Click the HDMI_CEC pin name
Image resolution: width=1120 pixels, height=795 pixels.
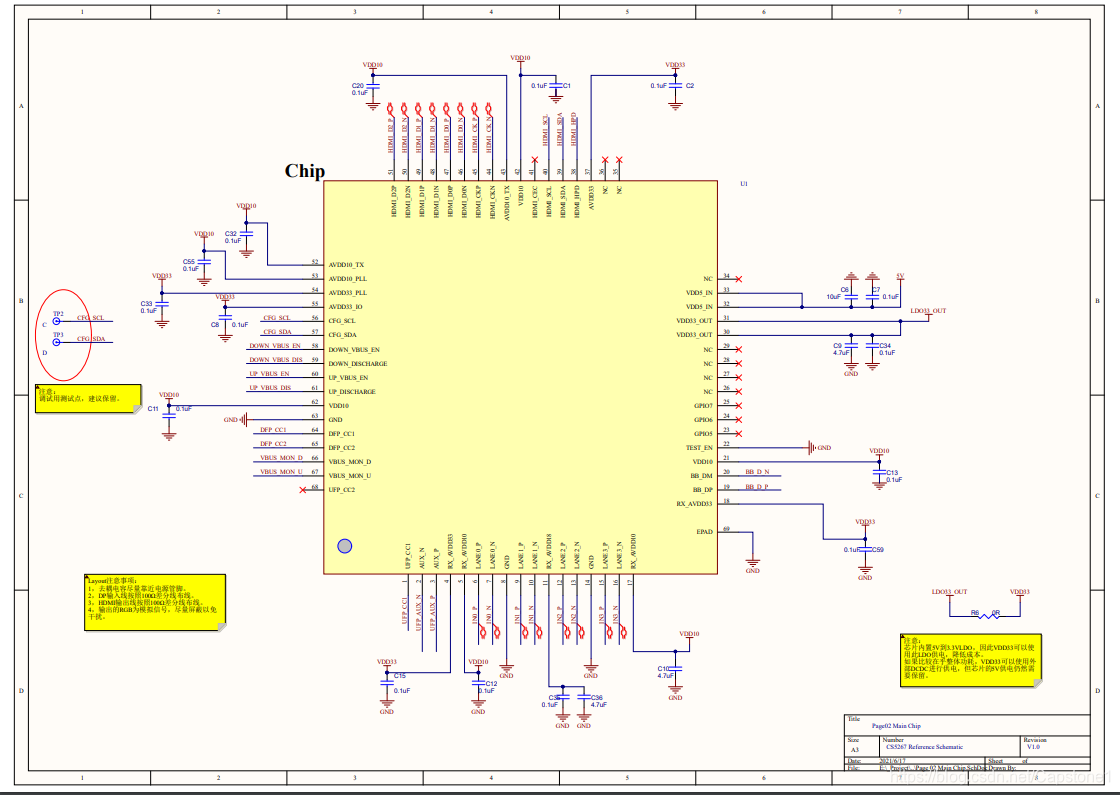[535, 201]
